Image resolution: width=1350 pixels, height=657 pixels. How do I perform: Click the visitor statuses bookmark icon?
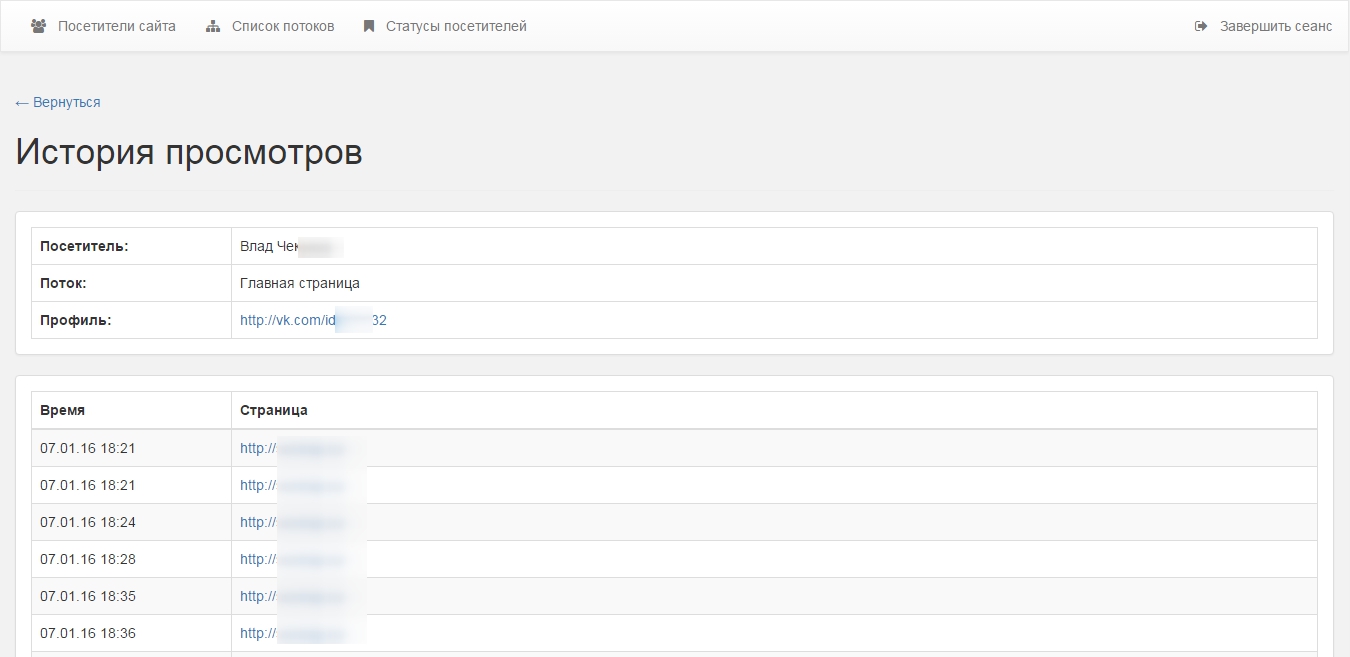coord(369,26)
